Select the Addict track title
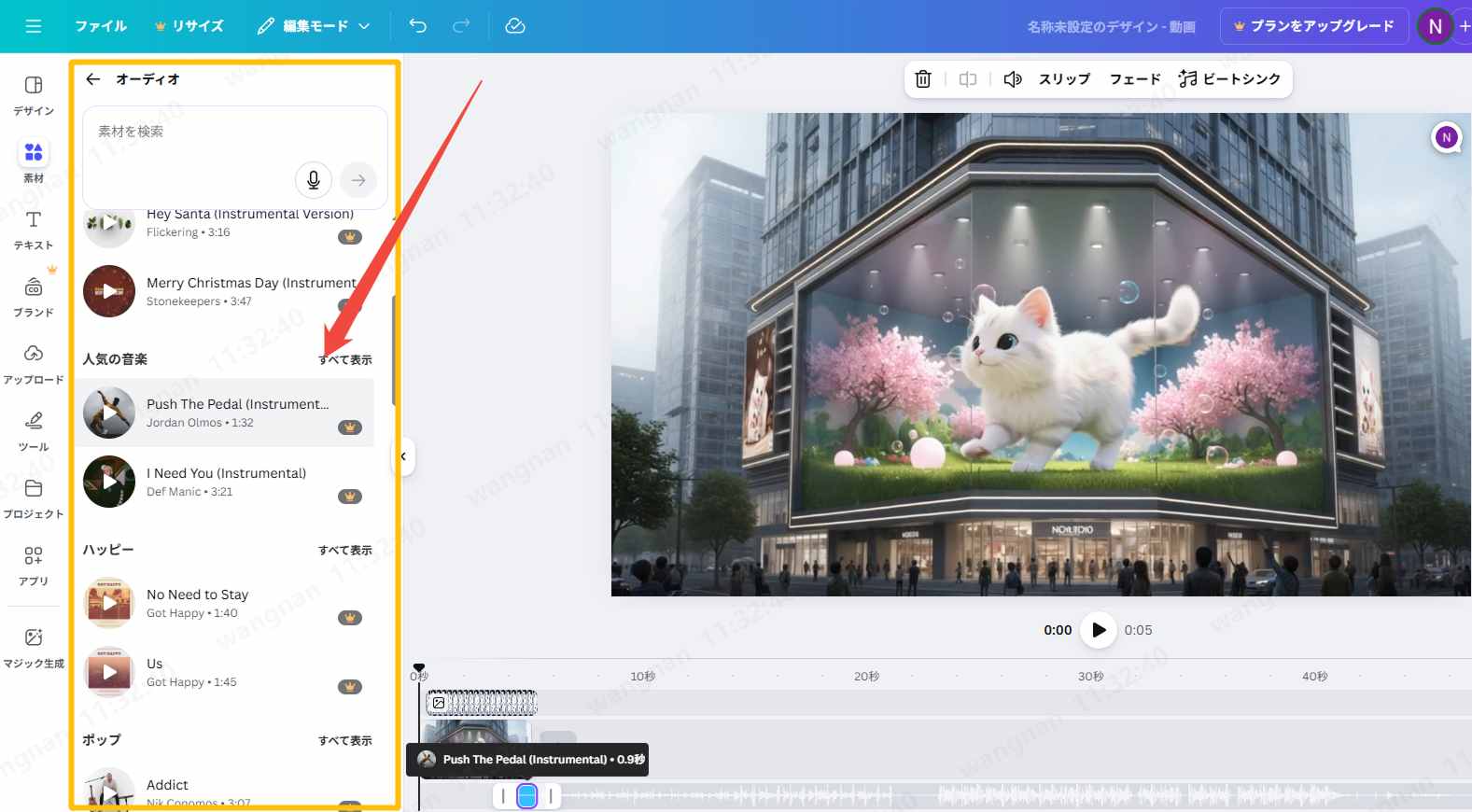This screenshot has width=1472, height=812. click(x=167, y=785)
